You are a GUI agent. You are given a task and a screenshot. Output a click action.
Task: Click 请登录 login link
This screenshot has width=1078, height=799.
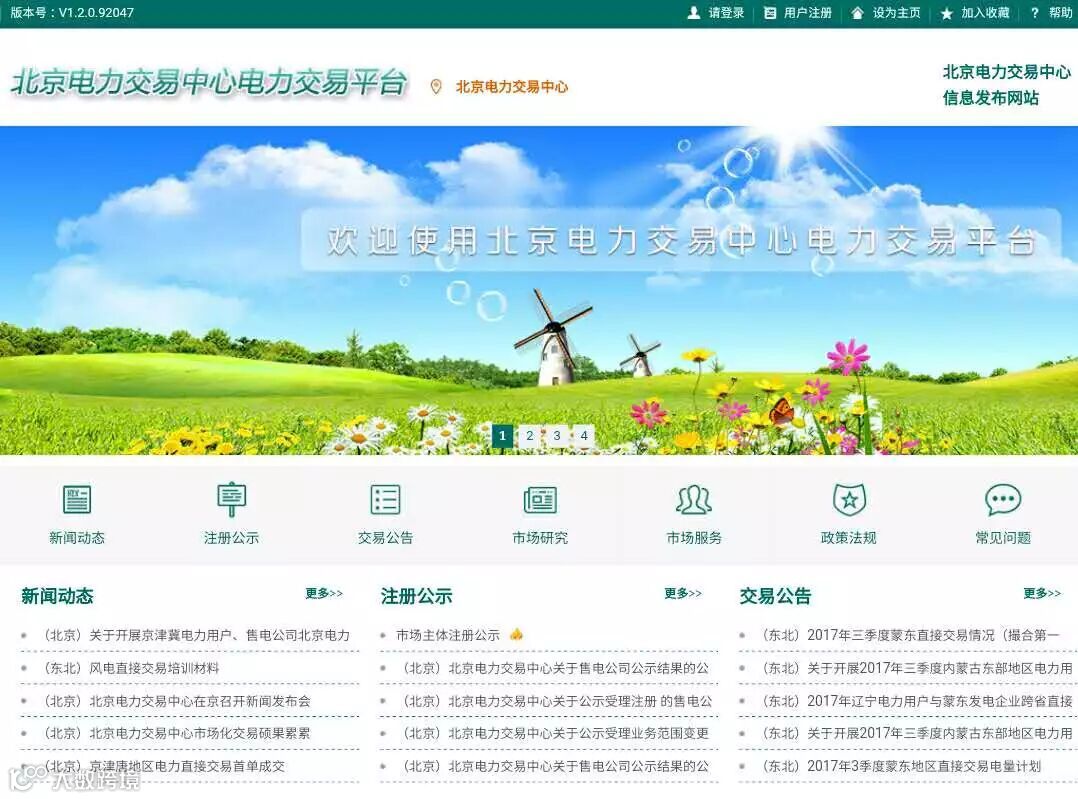pos(727,12)
